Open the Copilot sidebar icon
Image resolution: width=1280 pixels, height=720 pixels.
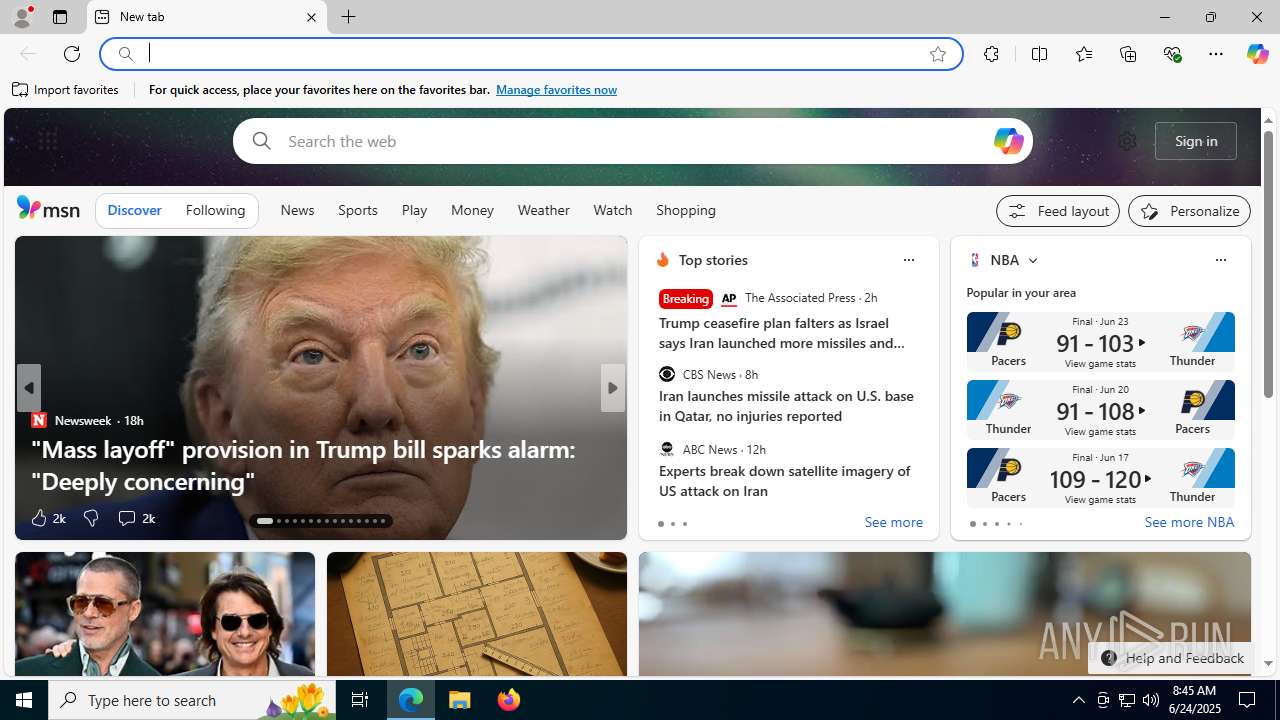tap(1257, 54)
